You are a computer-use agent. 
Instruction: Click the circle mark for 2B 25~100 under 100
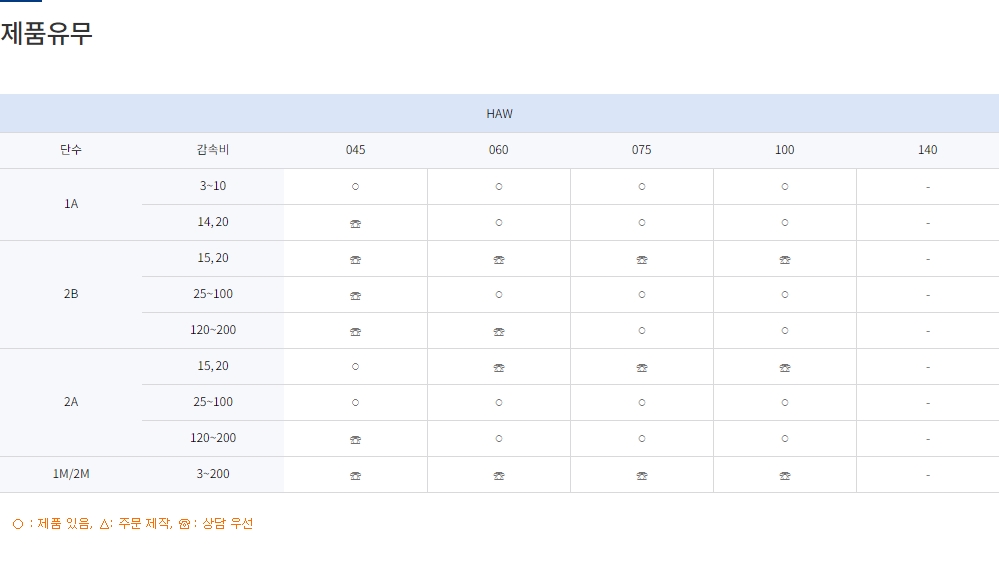(785, 295)
